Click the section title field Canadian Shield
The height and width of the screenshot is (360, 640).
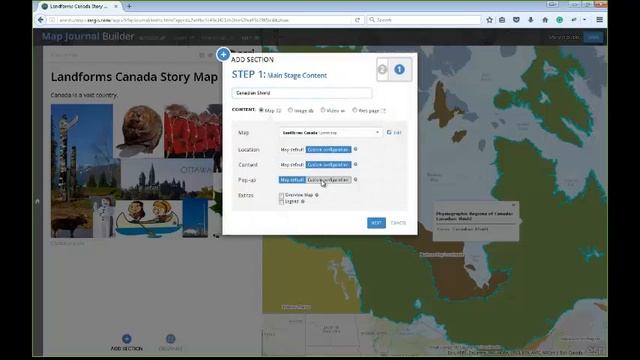click(302, 93)
